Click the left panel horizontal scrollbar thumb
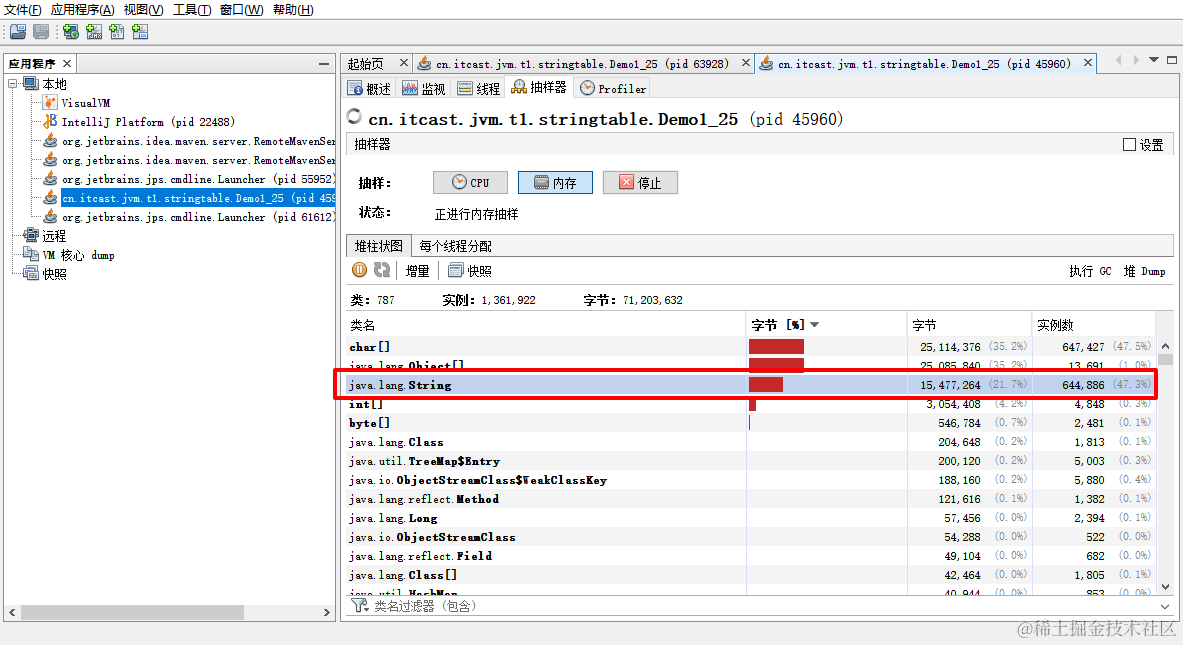Viewport: 1183px width, 645px height. tap(132, 613)
